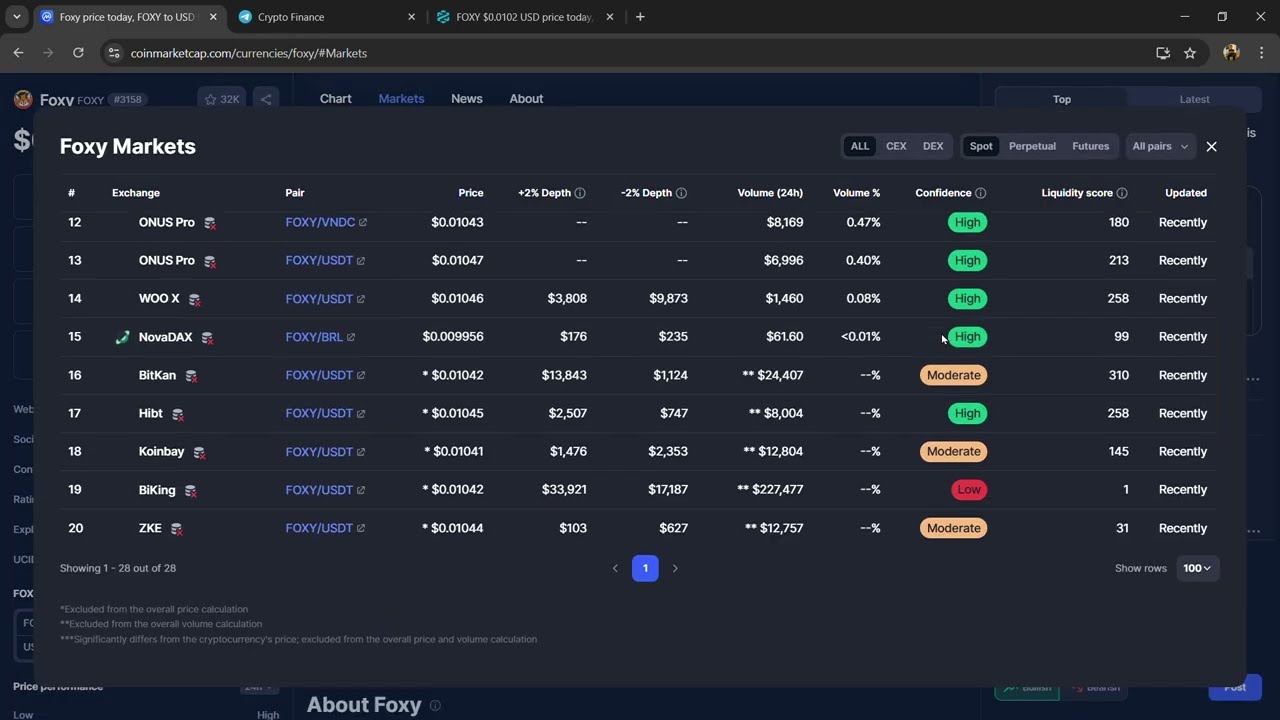This screenshot has width=1280, height=720.
Task: Select the Spot market filter
Action: pos(981,146)
